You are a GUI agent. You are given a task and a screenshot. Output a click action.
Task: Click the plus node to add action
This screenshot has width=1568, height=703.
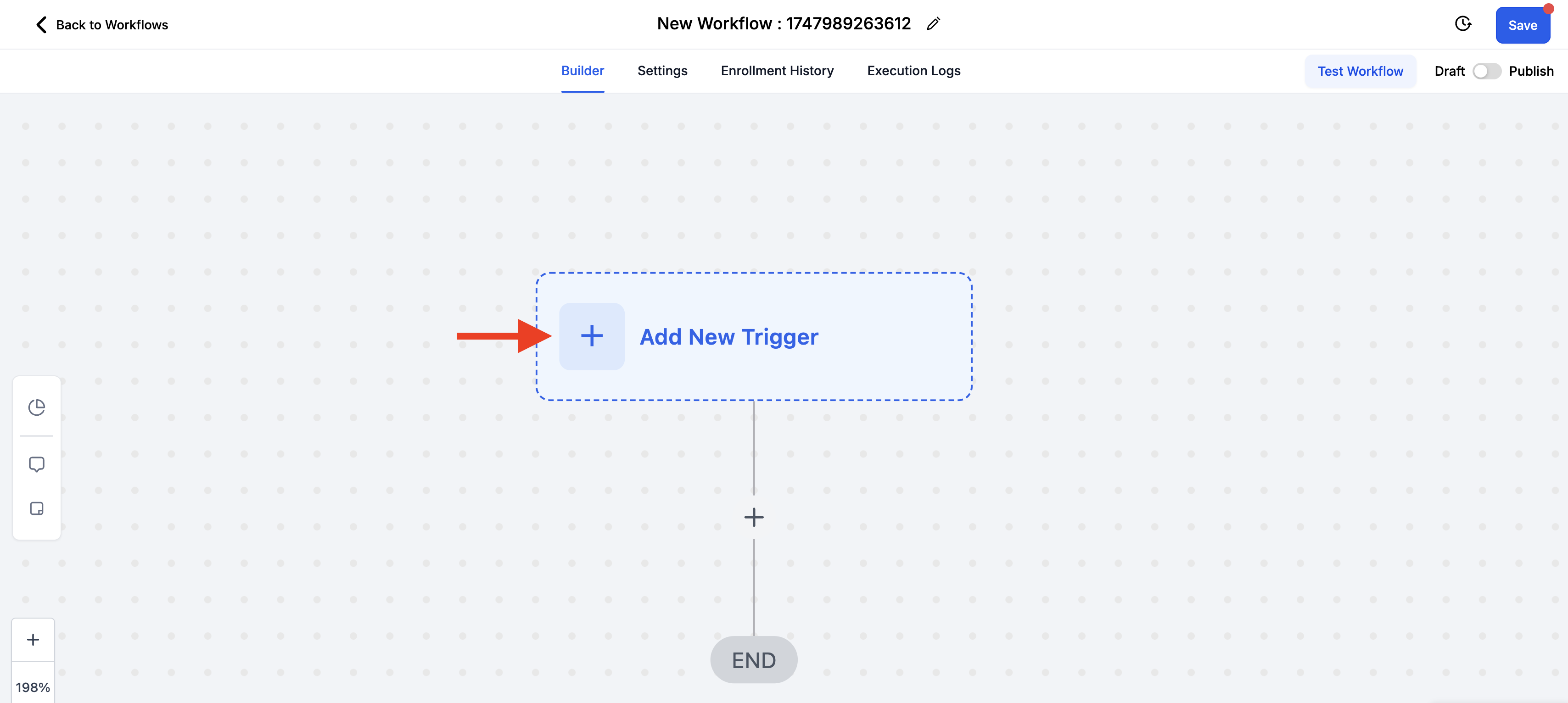pos(754,517)
